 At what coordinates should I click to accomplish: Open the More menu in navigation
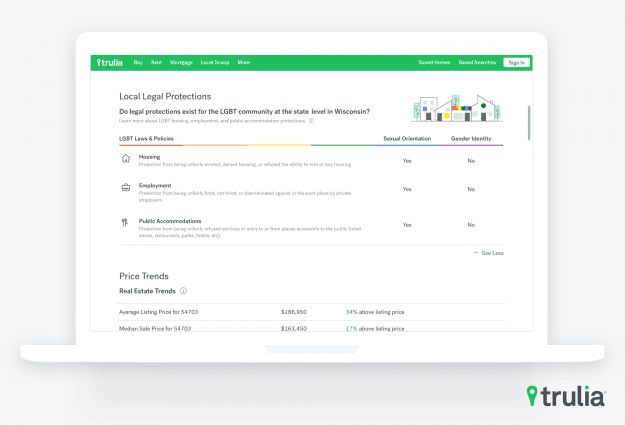point(244,62)
